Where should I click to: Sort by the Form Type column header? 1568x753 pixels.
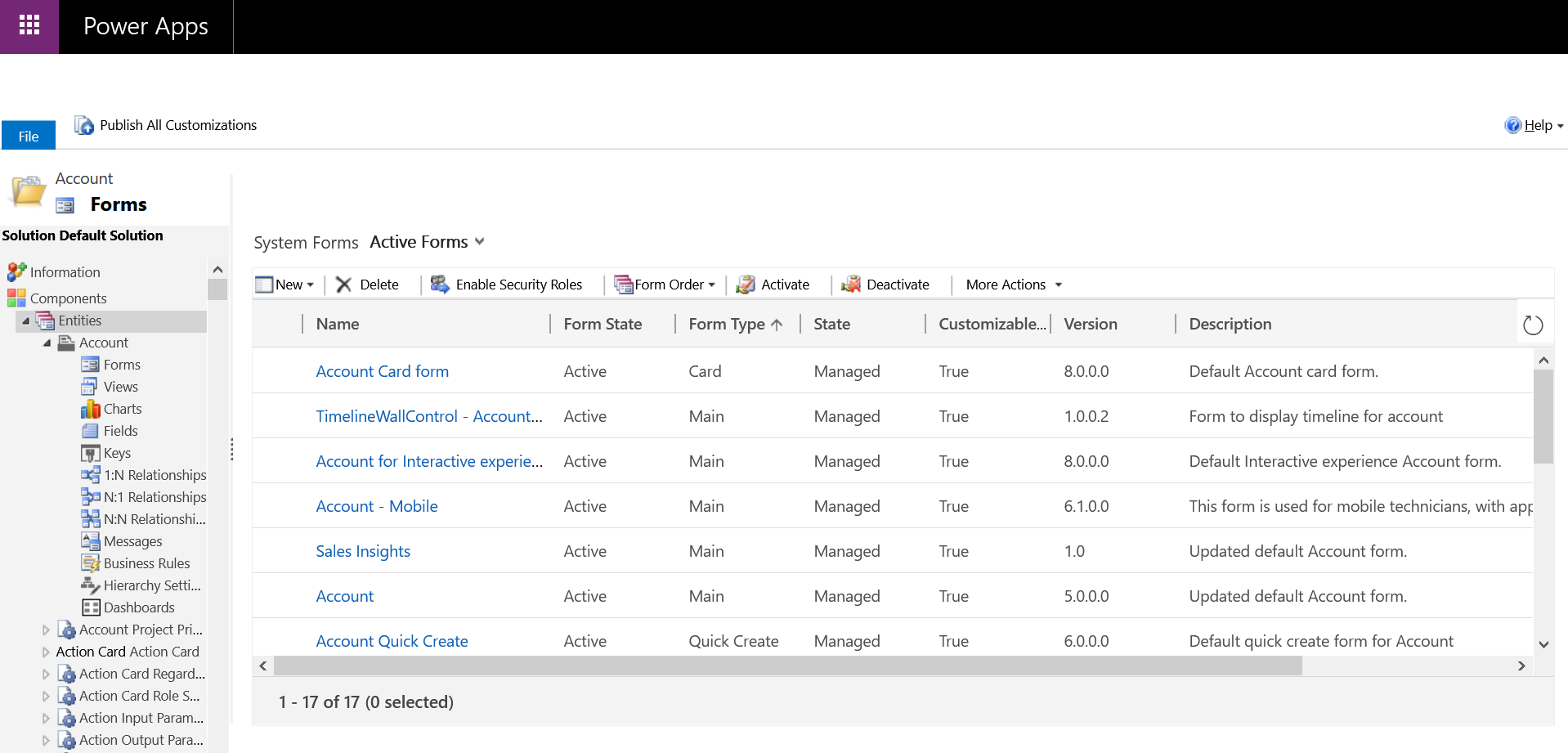pyautogui.click(x=726, y=324)
